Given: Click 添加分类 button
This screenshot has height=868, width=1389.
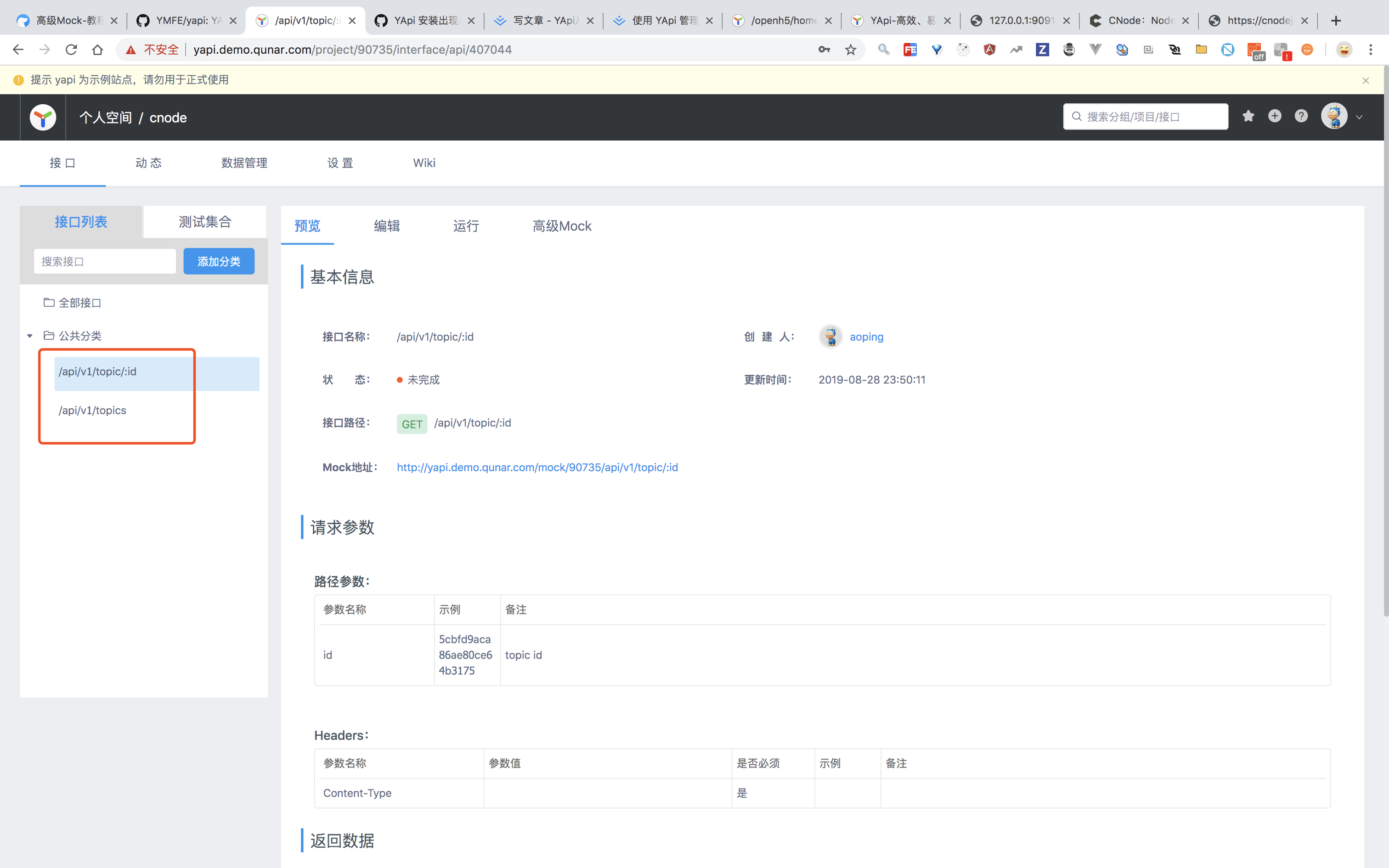Looking at the screenshot, I should [219, 262].
